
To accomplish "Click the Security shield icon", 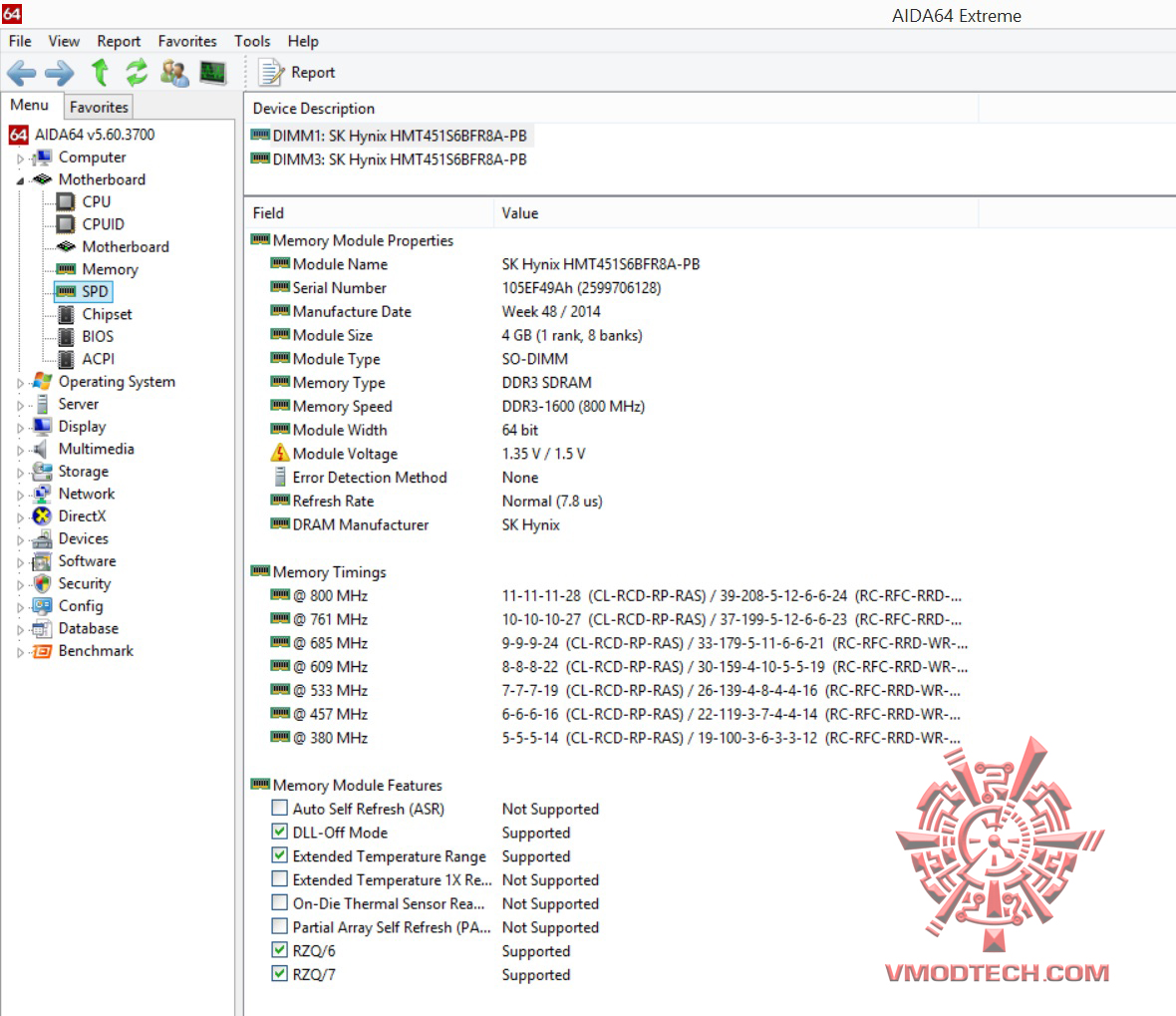I will point(42,584).
